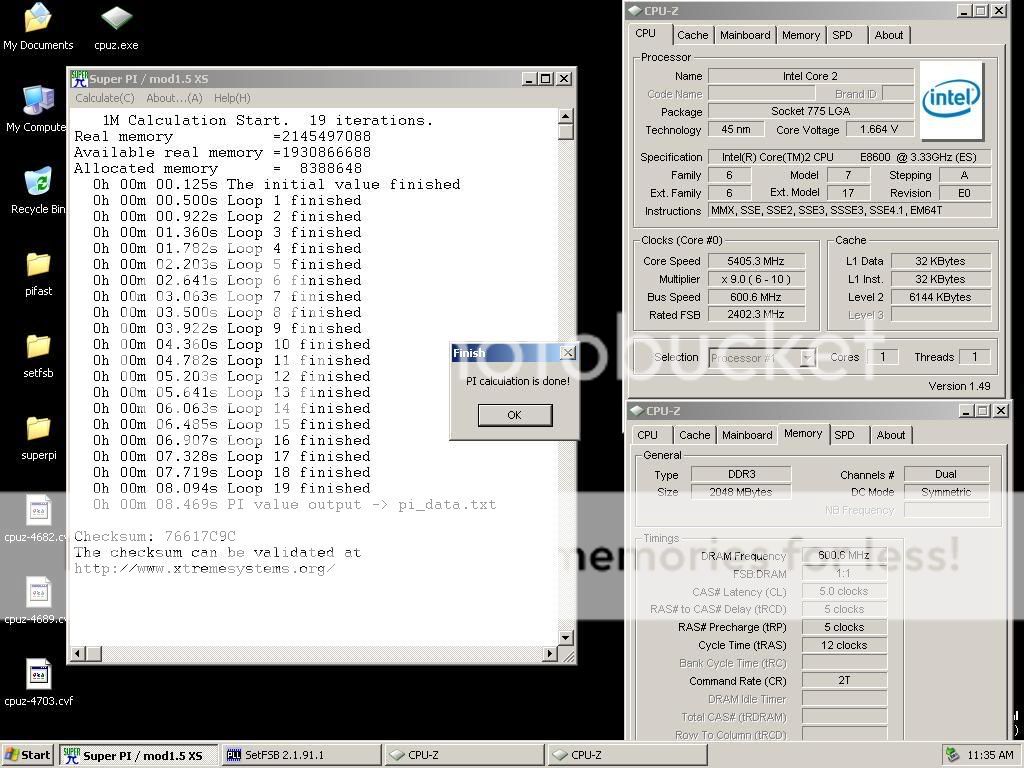The image size is (1024, 768).
Task: Click the Bus Speed 600.6 MHz value
Action: point(756,297)
